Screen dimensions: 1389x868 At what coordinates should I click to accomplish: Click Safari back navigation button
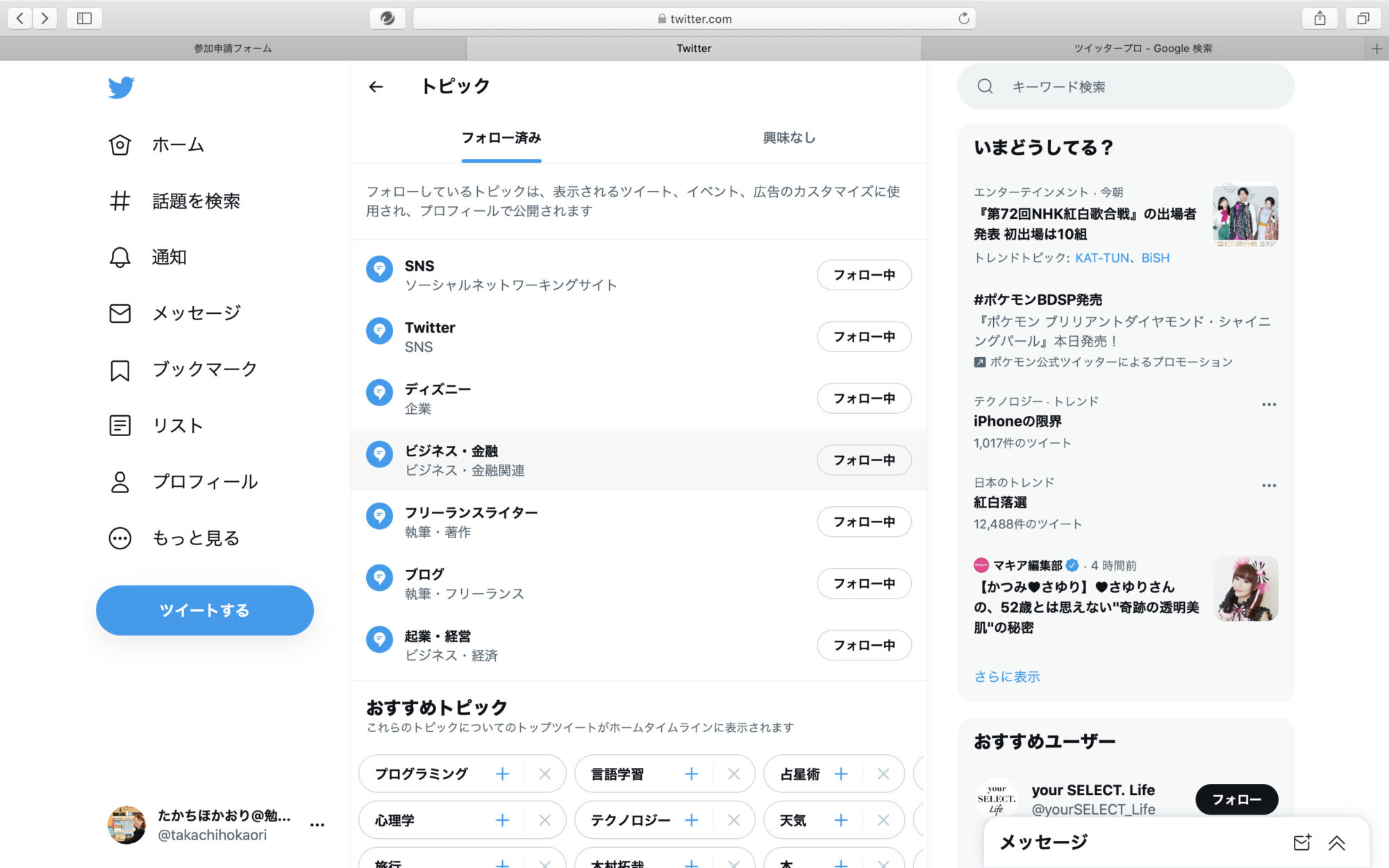click(20, 18)
